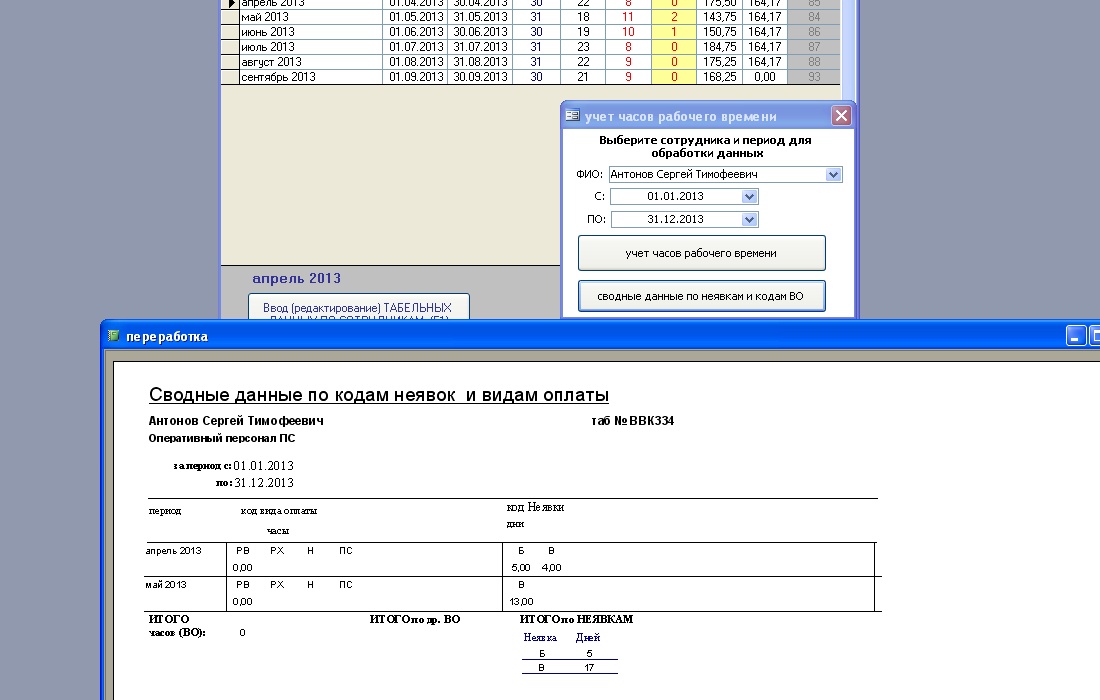Image resolution: width=1100 pixels, height=700 pixels.
Task: Click the end date 31.08.2013 cell
Action: [480, 62]
